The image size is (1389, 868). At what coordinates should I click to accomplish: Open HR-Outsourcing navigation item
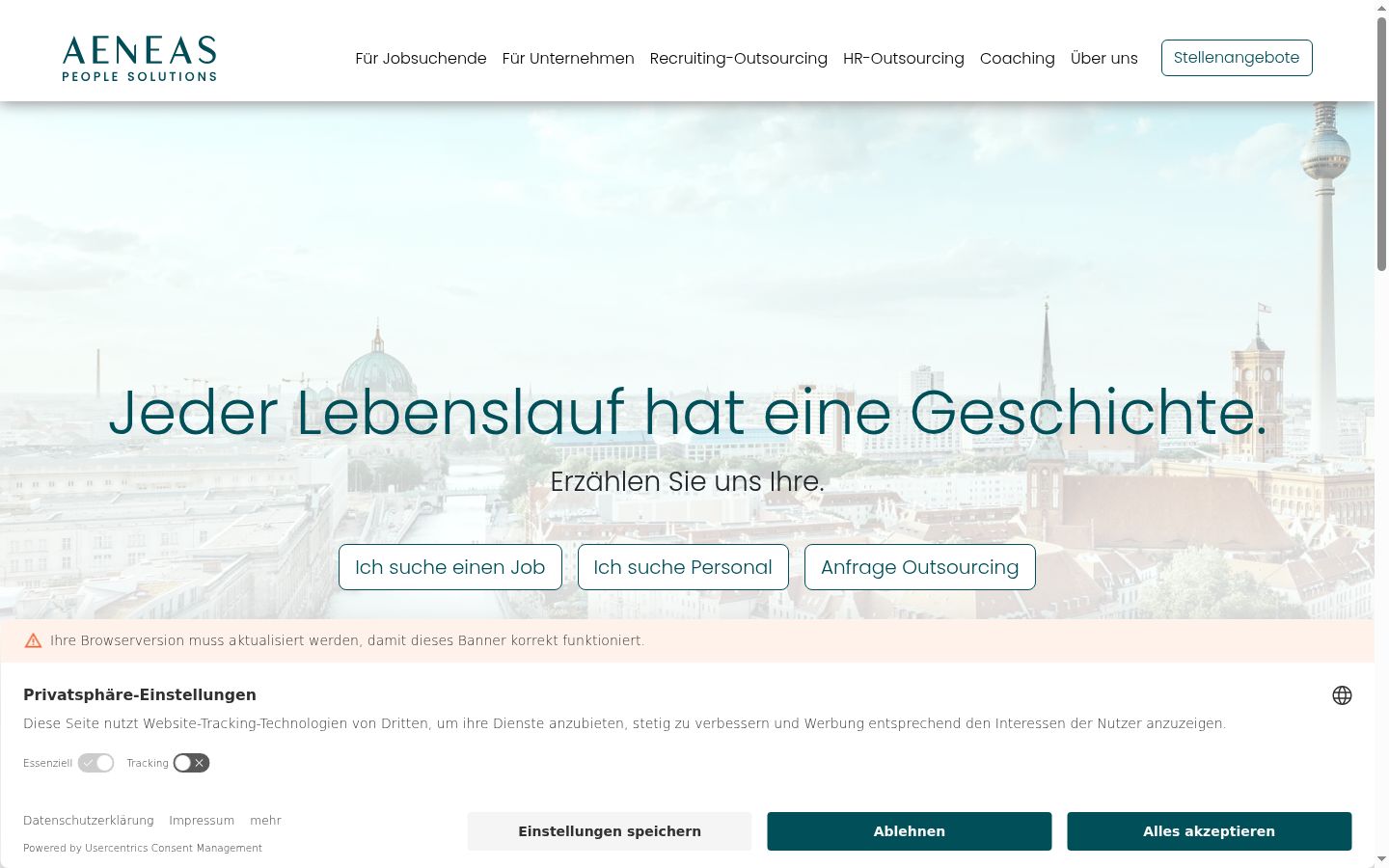click(x=904, y=58)
